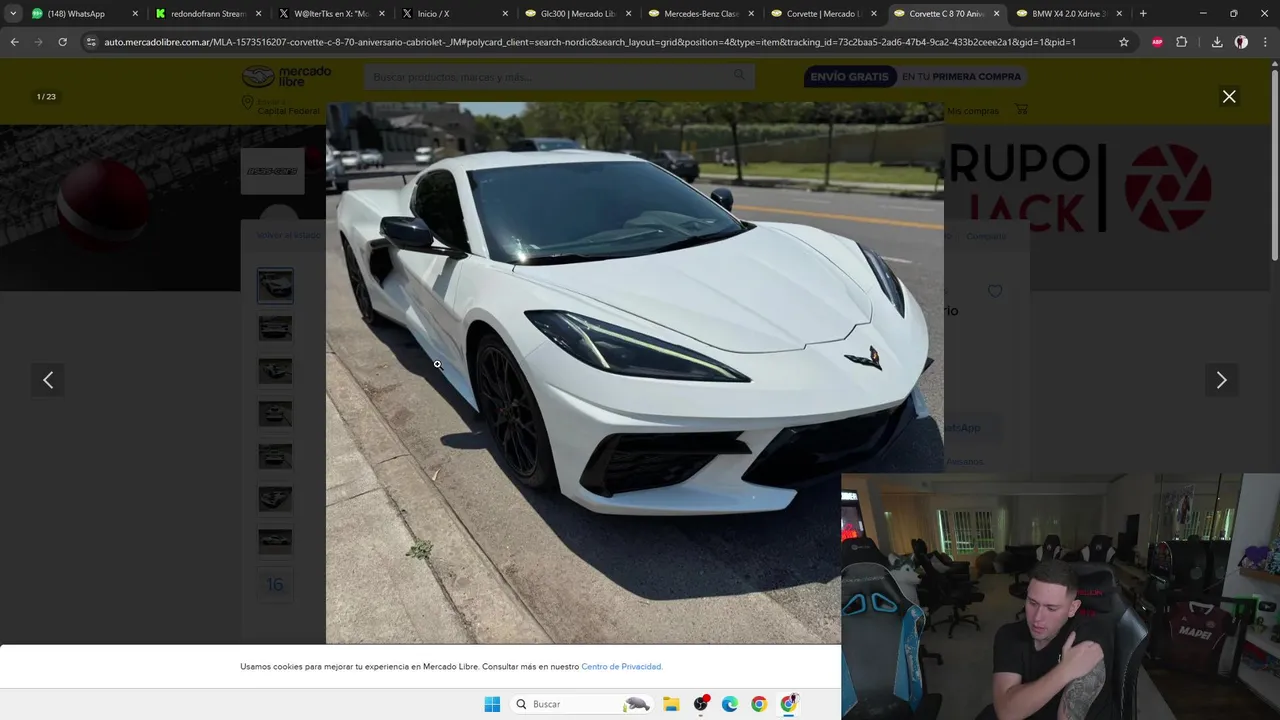Open the Centro de Privacidad link

(x=621, y=666)
